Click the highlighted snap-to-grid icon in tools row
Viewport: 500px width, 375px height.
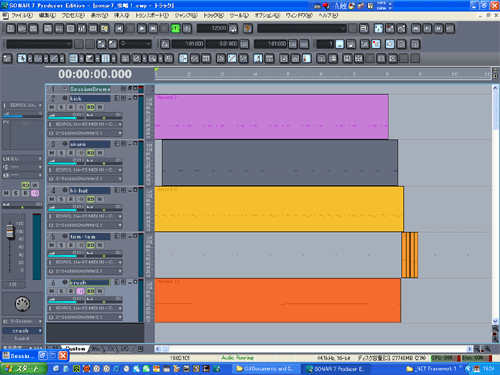[105, 59]
